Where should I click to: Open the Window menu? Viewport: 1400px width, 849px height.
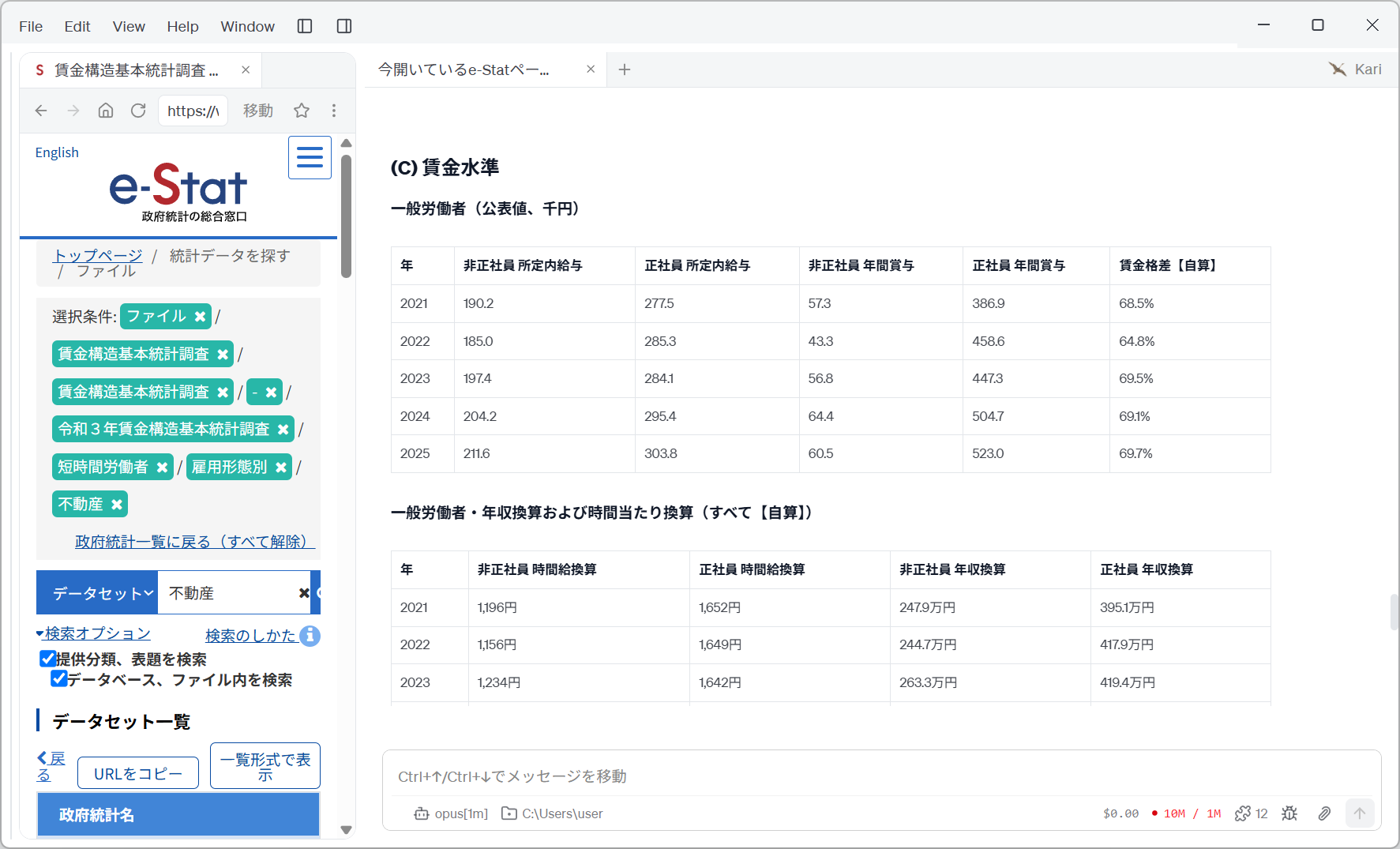coord(247,26)
